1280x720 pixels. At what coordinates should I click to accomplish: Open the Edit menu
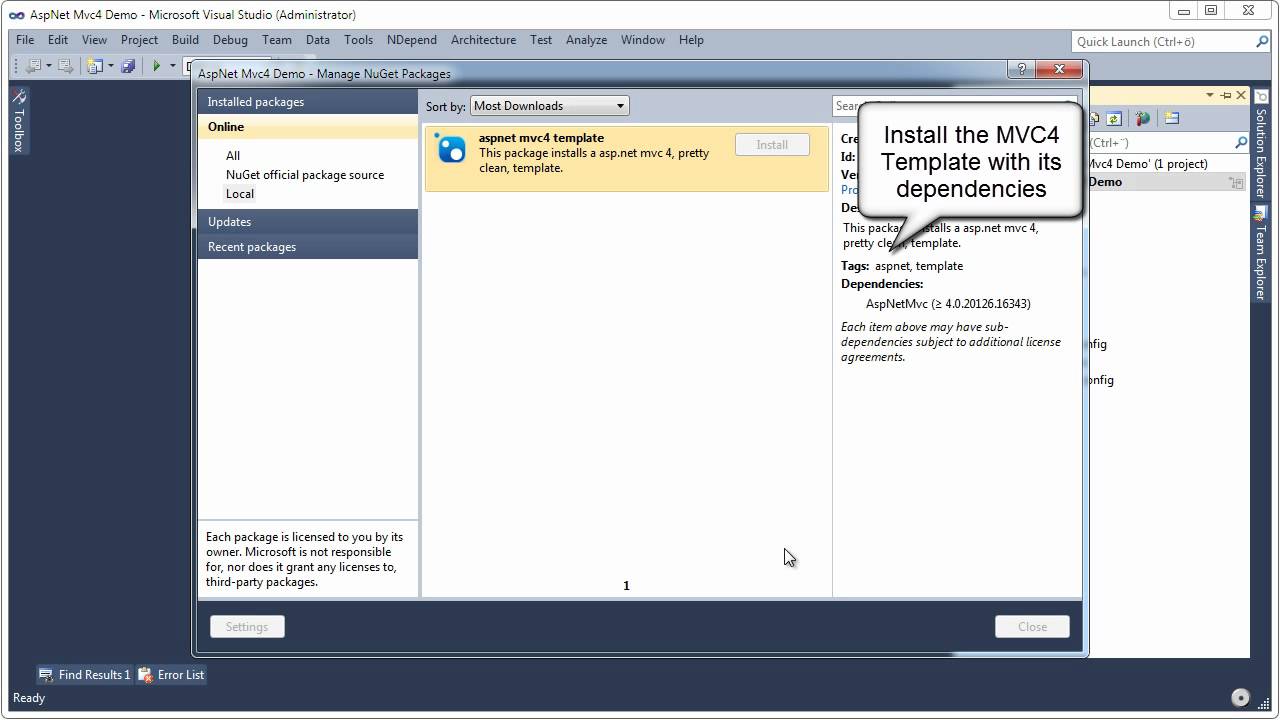pos(58,40)
